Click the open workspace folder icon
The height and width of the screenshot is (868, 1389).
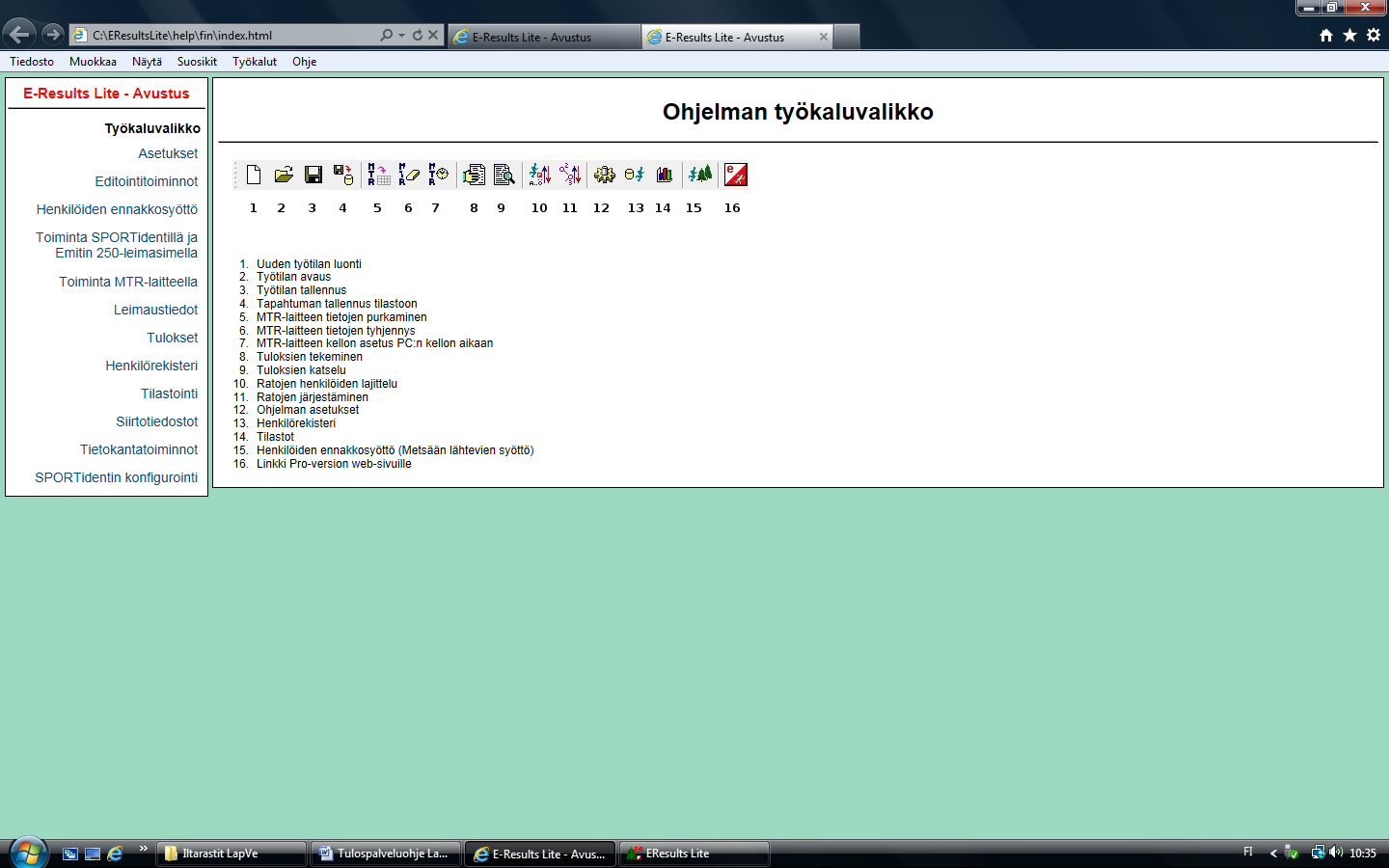point(284,175)
